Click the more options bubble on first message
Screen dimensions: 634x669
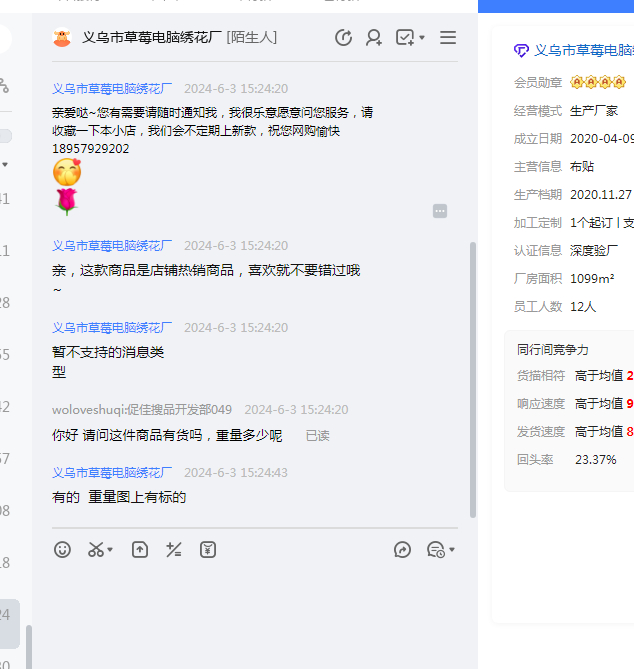click(440, 211)
